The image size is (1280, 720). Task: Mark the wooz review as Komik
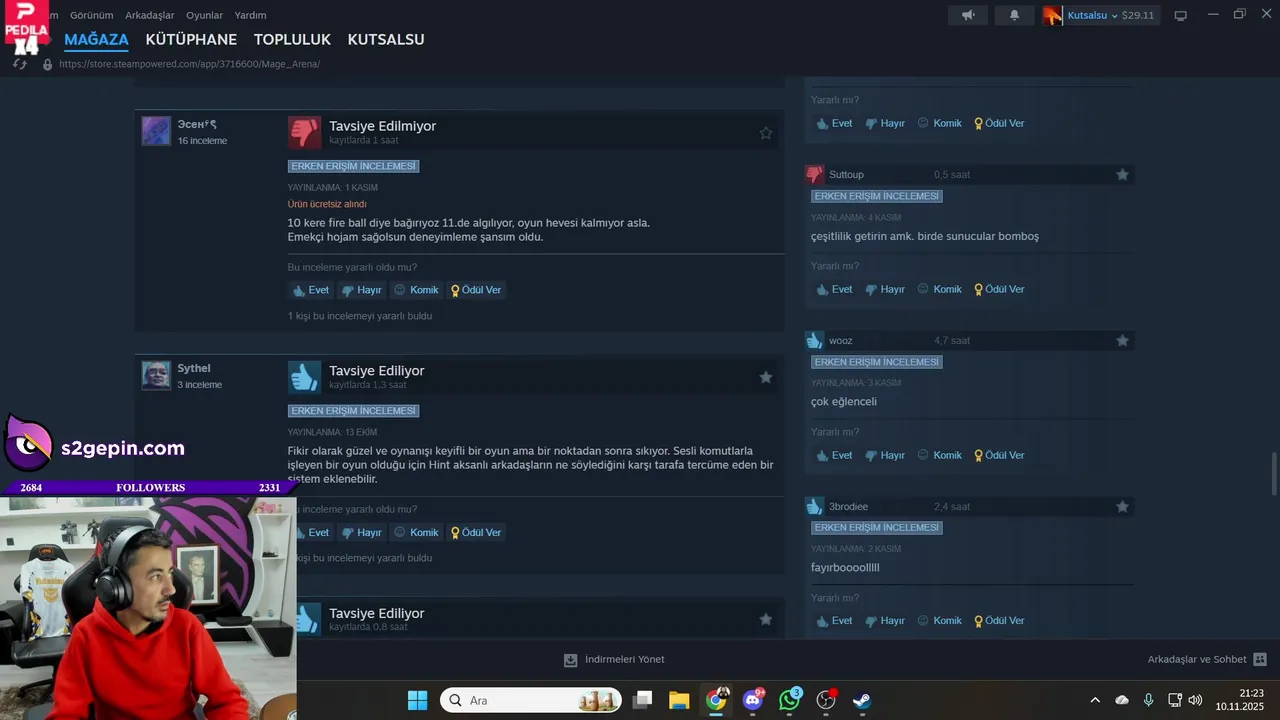940,455
